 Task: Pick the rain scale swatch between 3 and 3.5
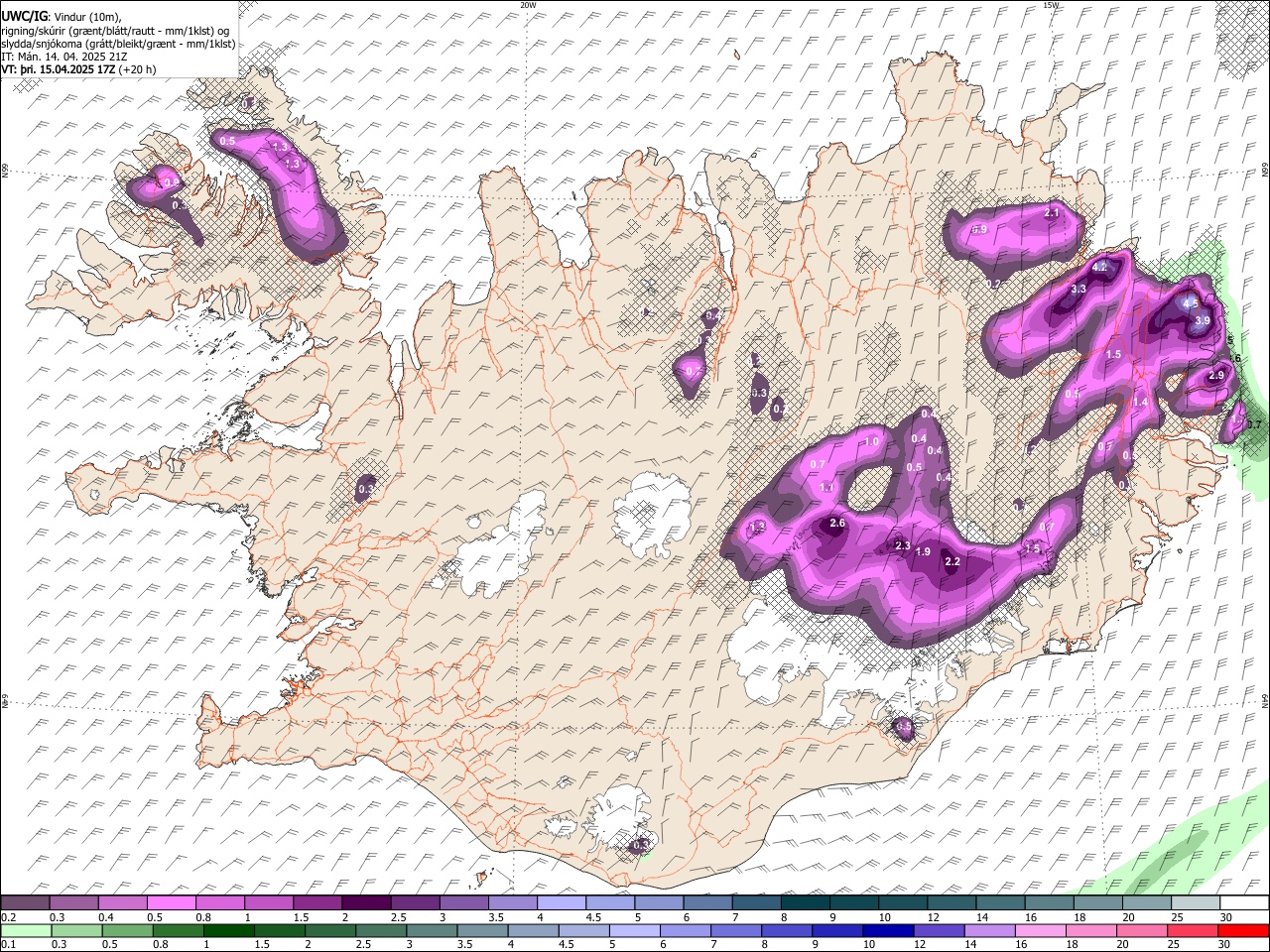click(x=432, y=930)
